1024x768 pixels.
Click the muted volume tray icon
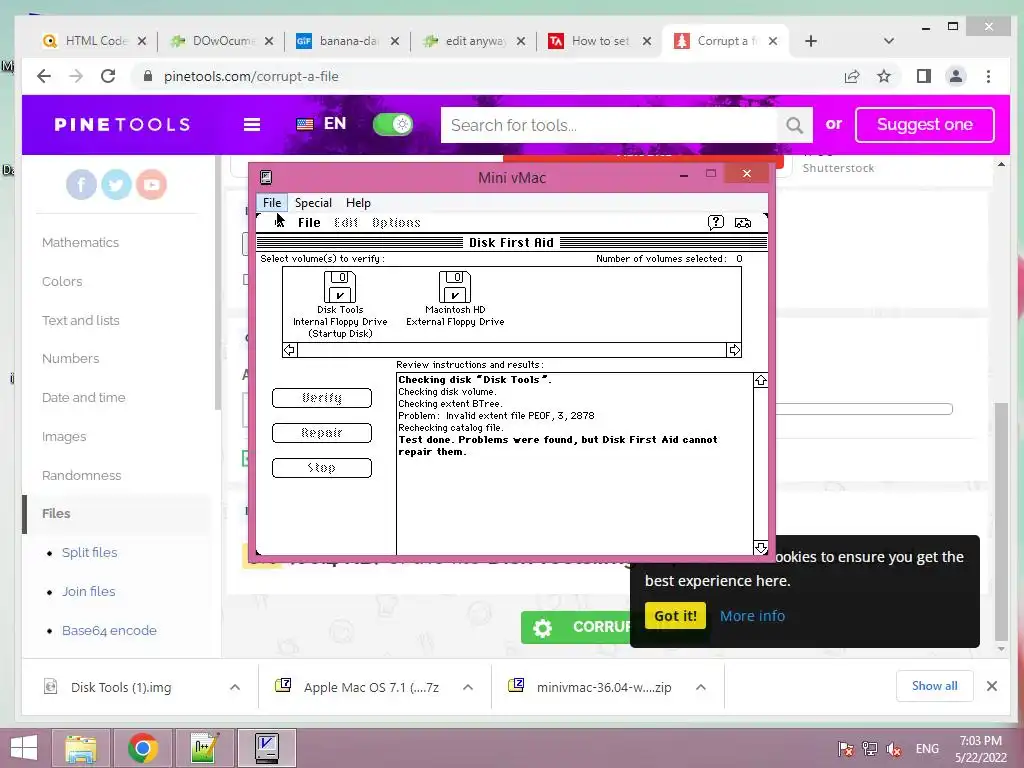893,749
